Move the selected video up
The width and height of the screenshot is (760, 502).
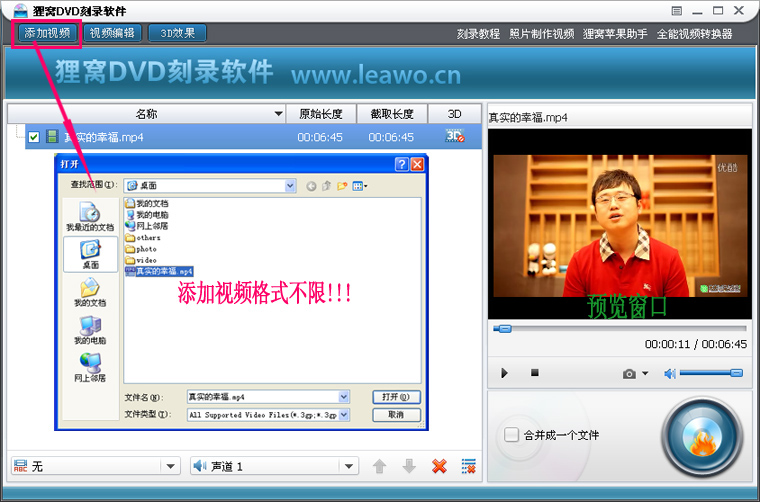(x=380, y=466)
